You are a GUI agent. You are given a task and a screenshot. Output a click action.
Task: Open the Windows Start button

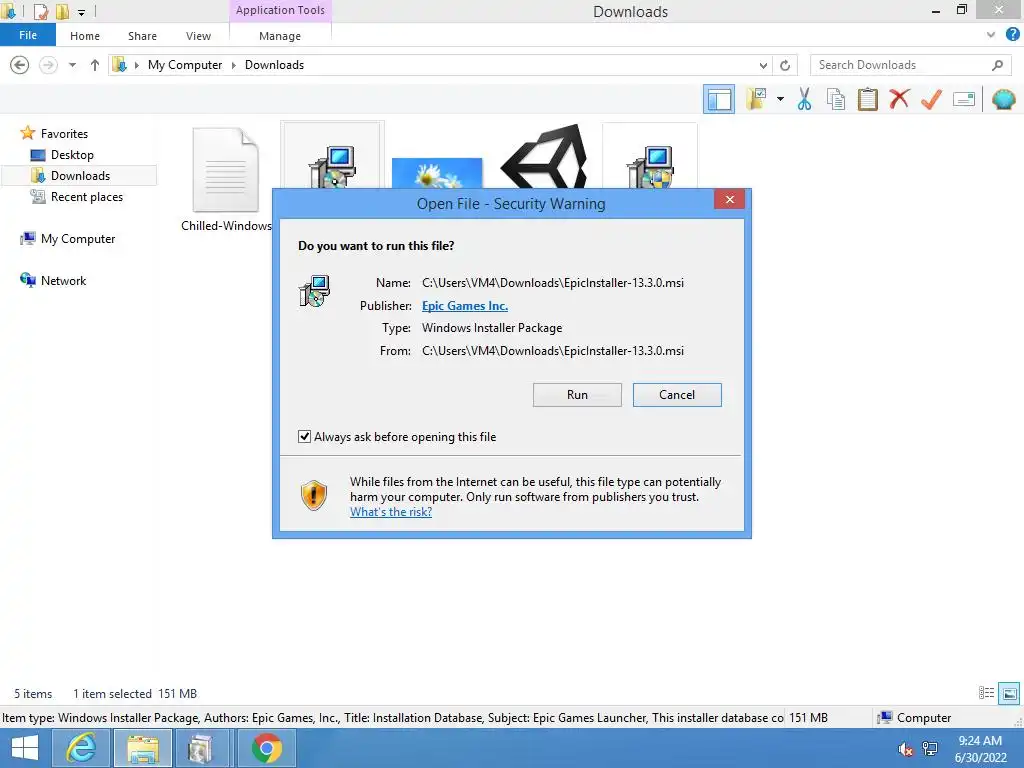25,748
